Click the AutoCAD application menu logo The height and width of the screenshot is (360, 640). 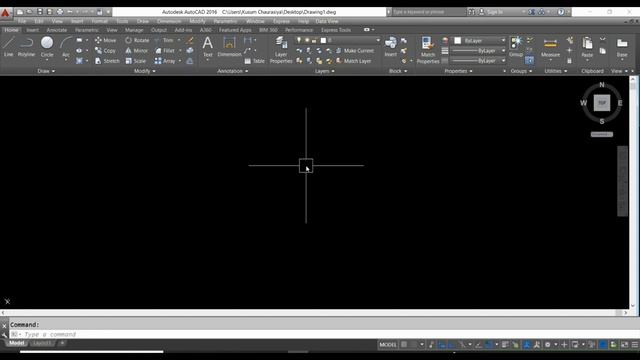pyautogui.click(x=5, y=13)
